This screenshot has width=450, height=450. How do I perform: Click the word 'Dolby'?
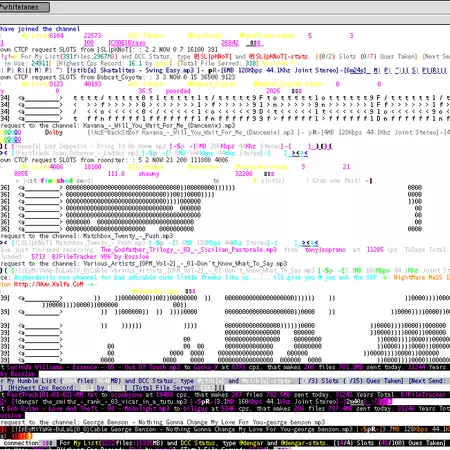54,133
